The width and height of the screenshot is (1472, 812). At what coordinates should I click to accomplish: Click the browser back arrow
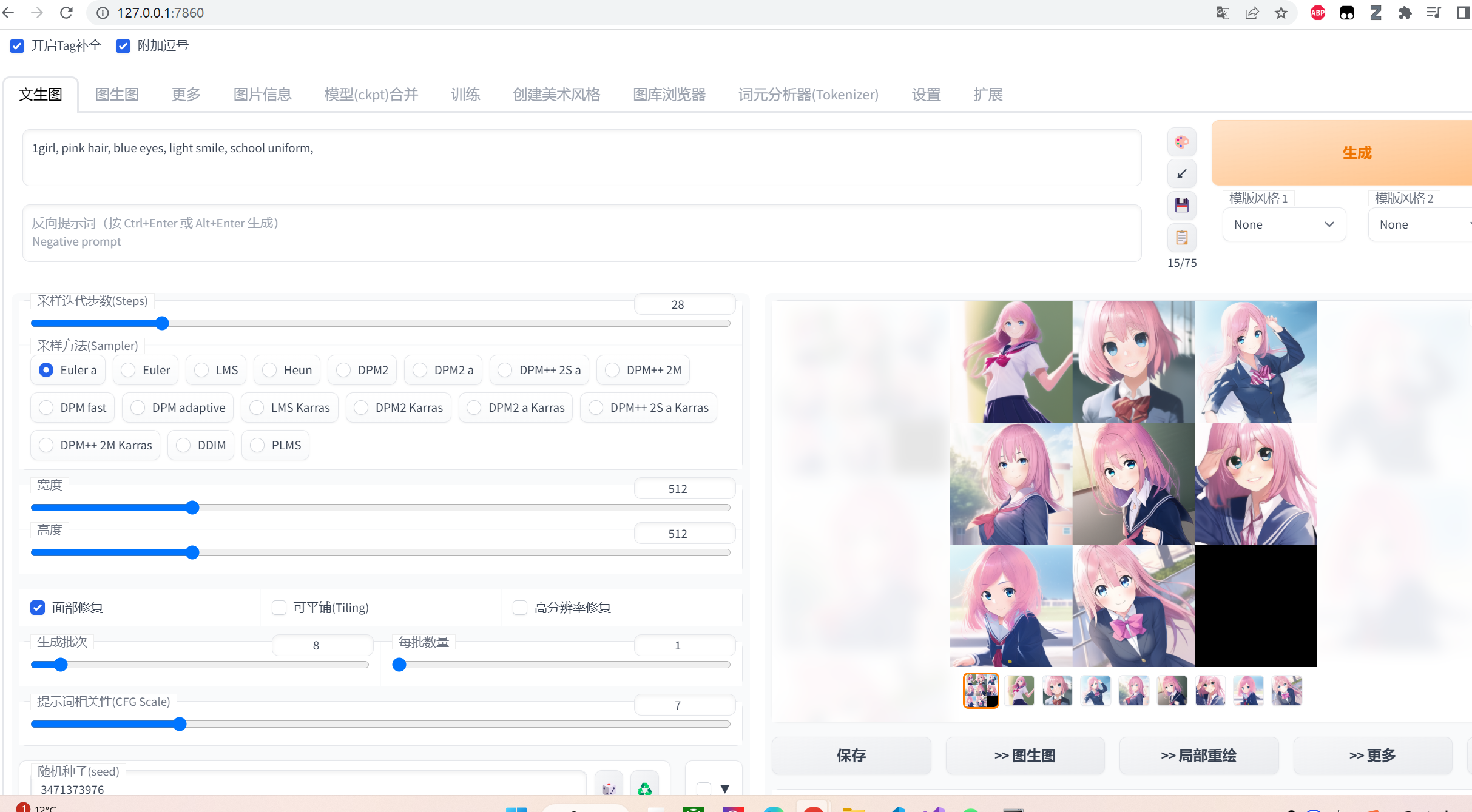[x=8, y=13]
